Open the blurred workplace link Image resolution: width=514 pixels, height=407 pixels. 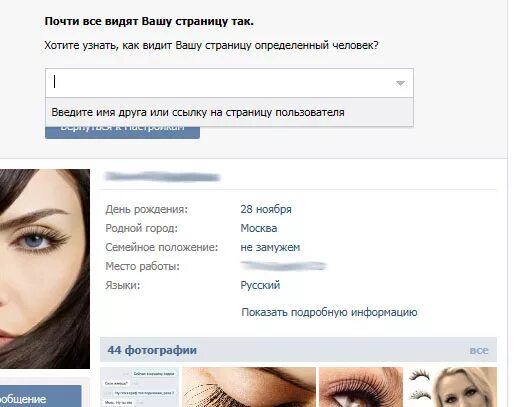283,266
